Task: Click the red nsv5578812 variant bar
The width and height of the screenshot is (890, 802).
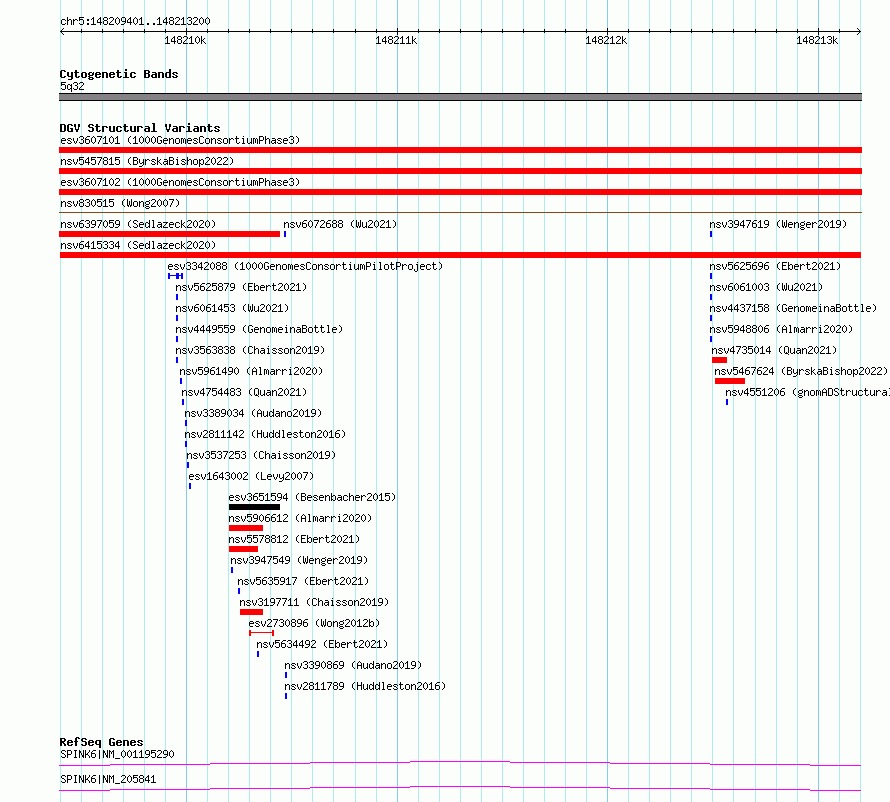Action: pos(244,549)
